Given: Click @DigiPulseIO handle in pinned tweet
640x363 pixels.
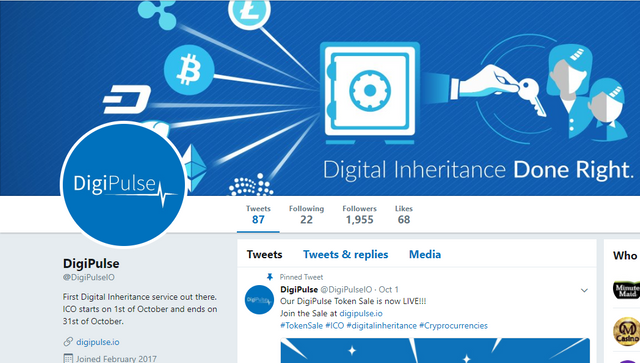Looking at the screenshot, I should pos(346,290).
